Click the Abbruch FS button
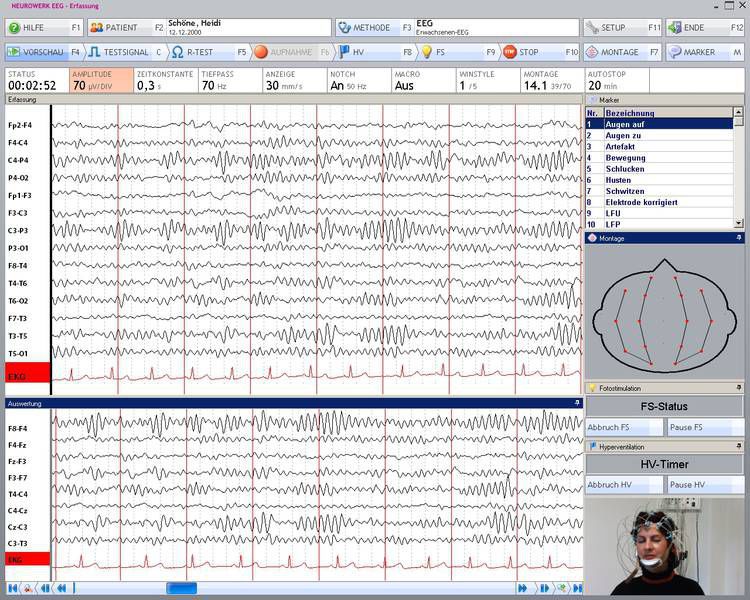This screenshot has width=750, height=600. 624,428
